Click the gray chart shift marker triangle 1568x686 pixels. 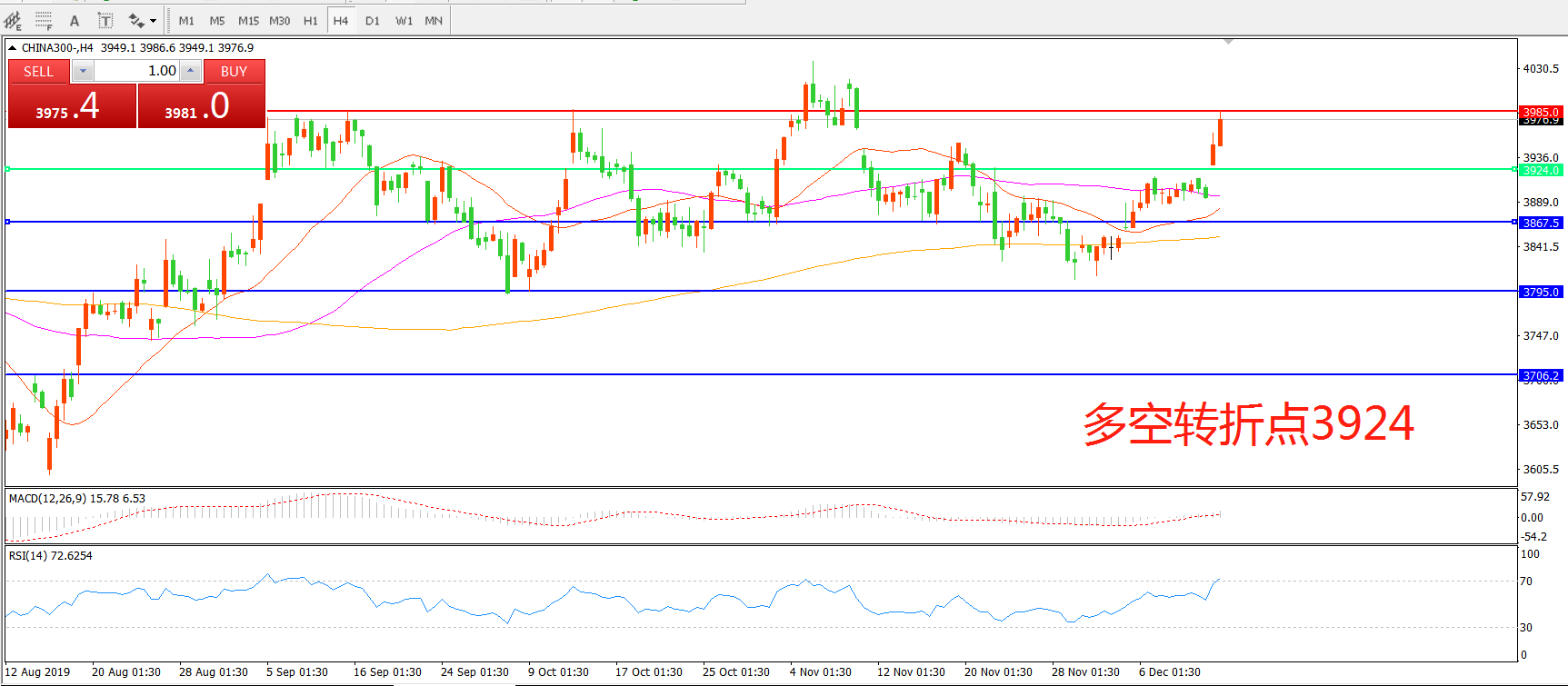1228,42
